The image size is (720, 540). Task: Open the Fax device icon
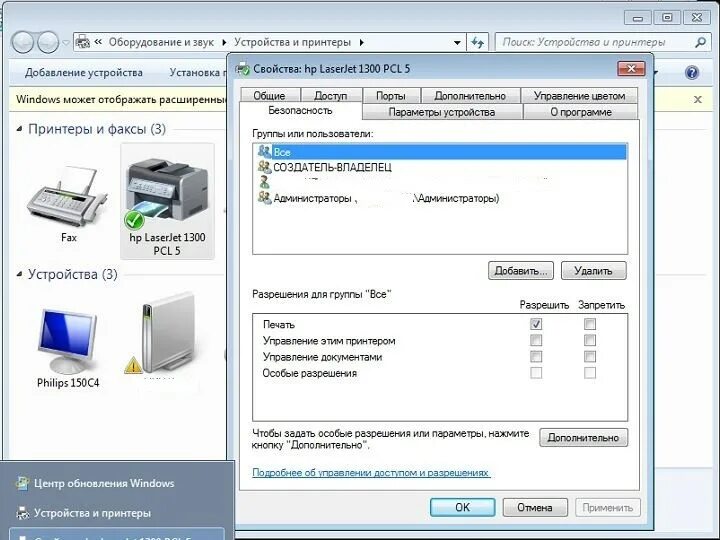68,198
